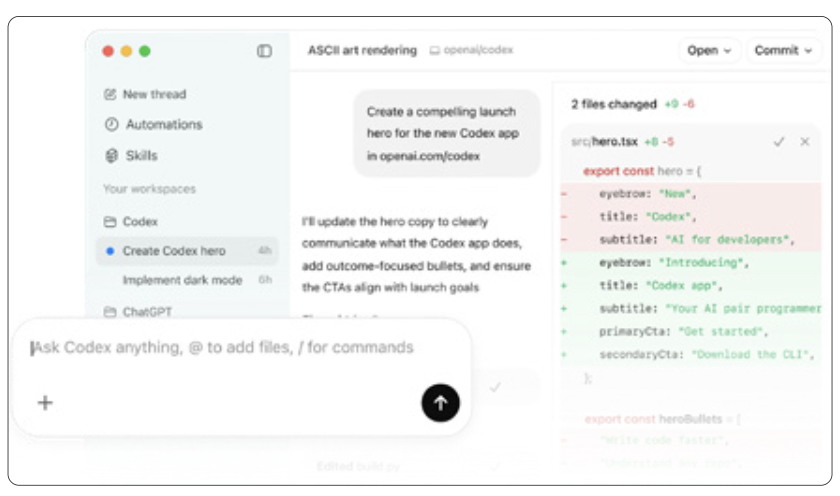The height and width of the screenshot is (496, 840).
Task: Click the Codex workspace folder icon
Action: (110, 221)
